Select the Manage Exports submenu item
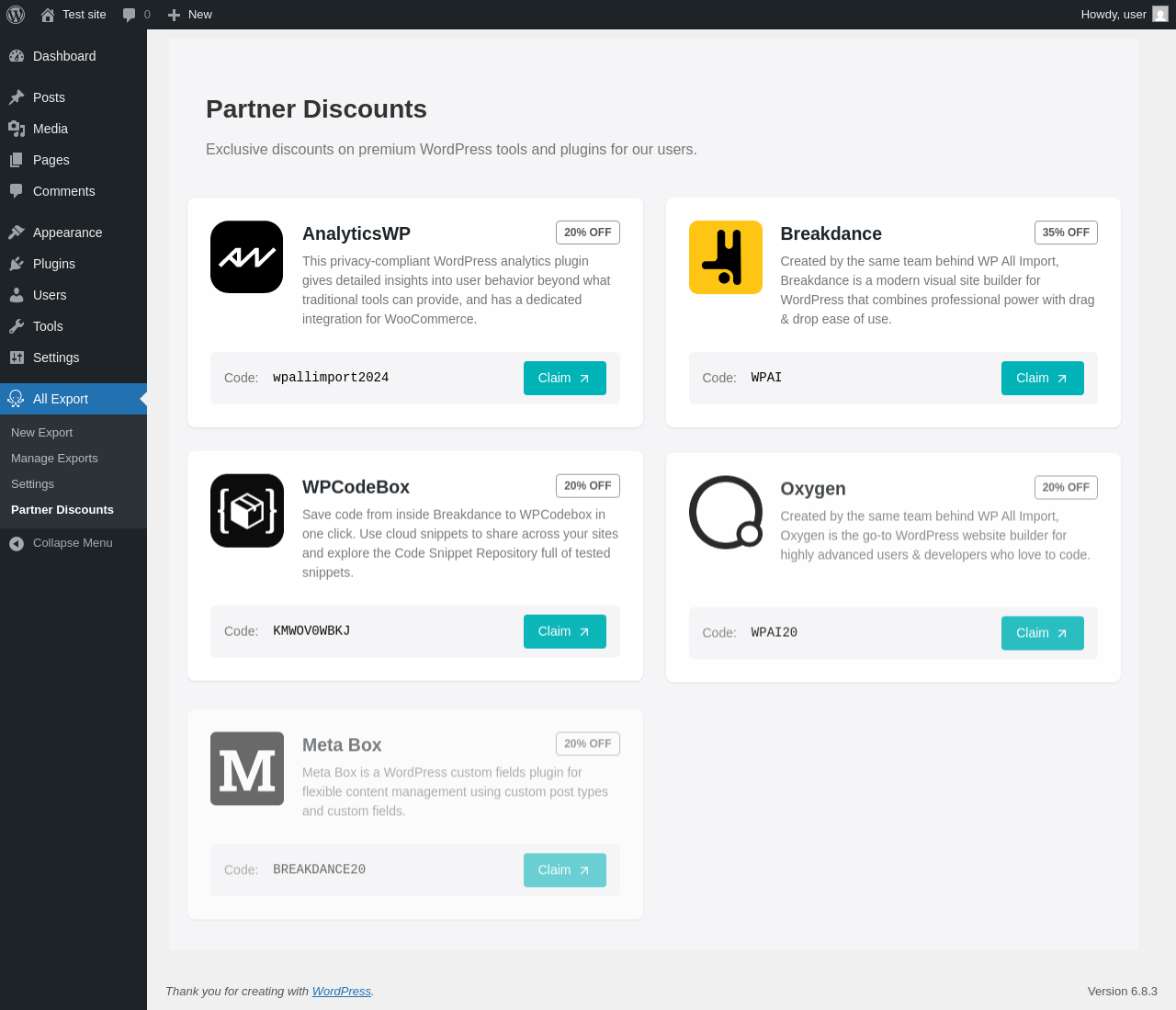The height and width of the screenshot is (1010, 1176). [x=54, y=459]
